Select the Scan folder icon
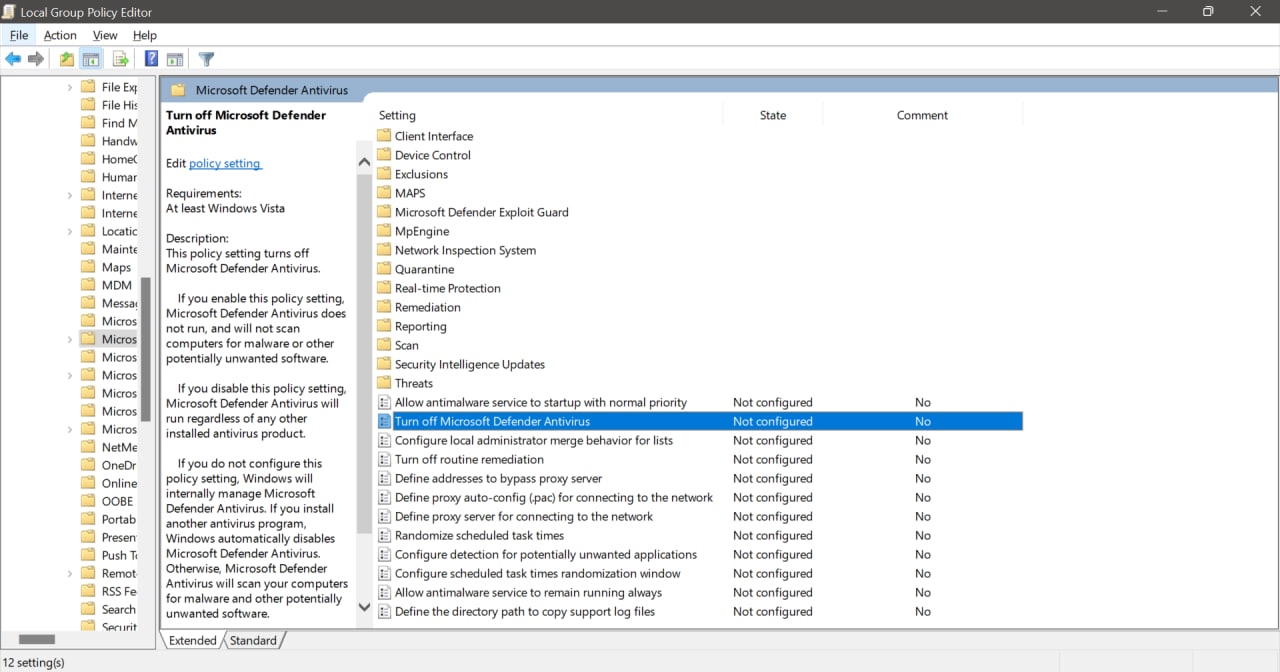Image resolution: width=1280 pixels, height=672 pixels. click(384, 345)
